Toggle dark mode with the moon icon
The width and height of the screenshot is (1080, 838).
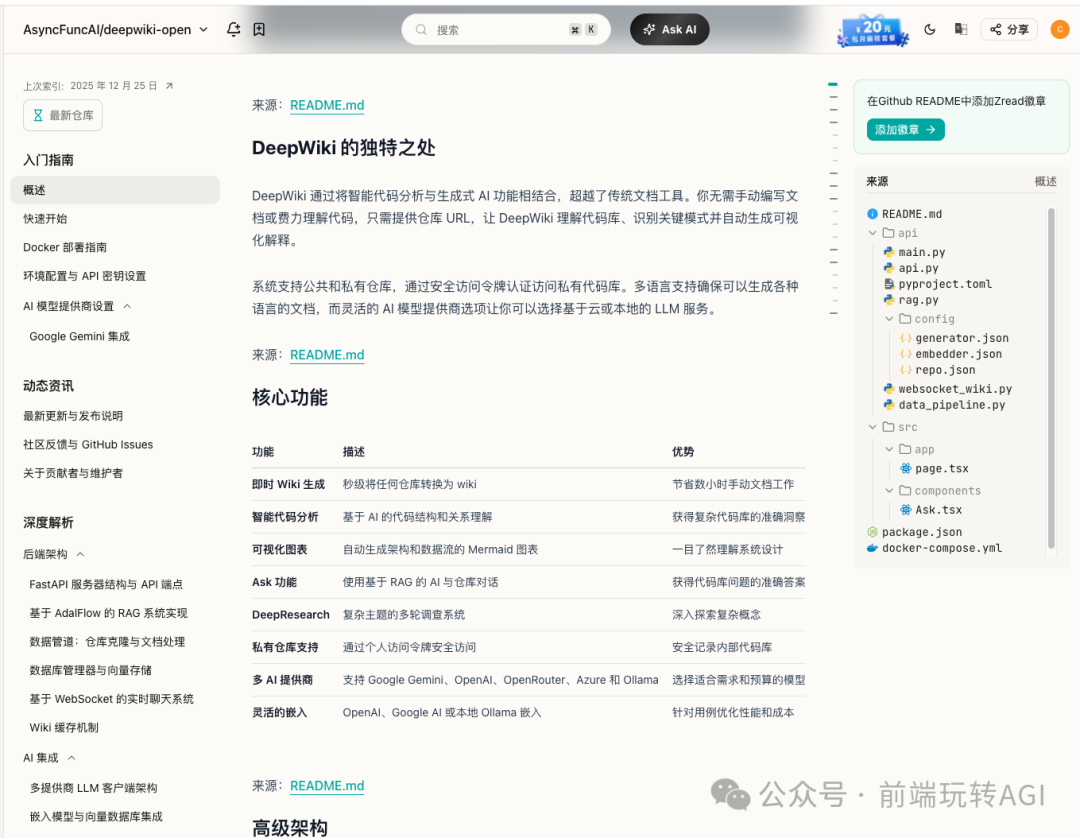tap(928, 29)
